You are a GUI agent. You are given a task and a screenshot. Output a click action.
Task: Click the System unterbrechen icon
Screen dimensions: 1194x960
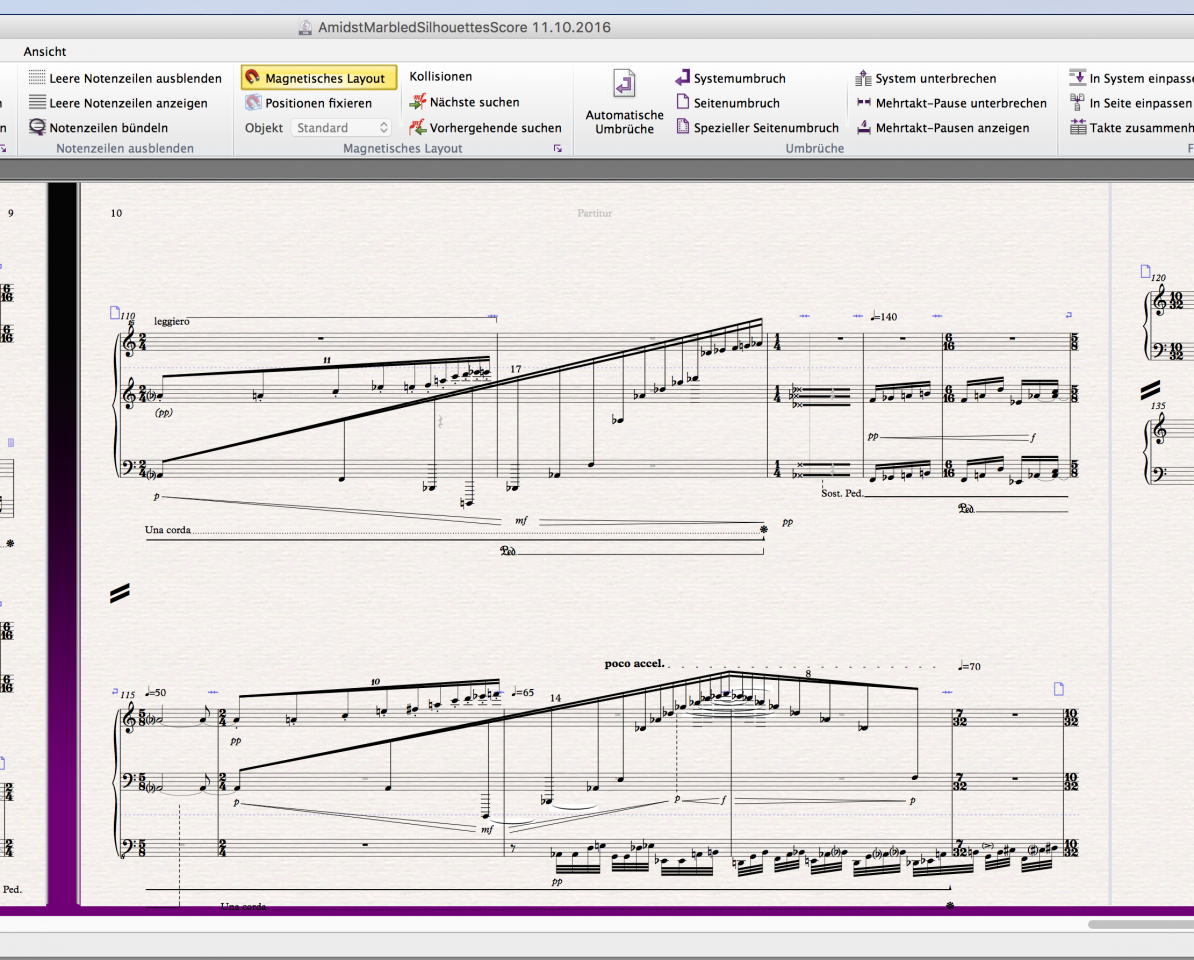(863, 78)
